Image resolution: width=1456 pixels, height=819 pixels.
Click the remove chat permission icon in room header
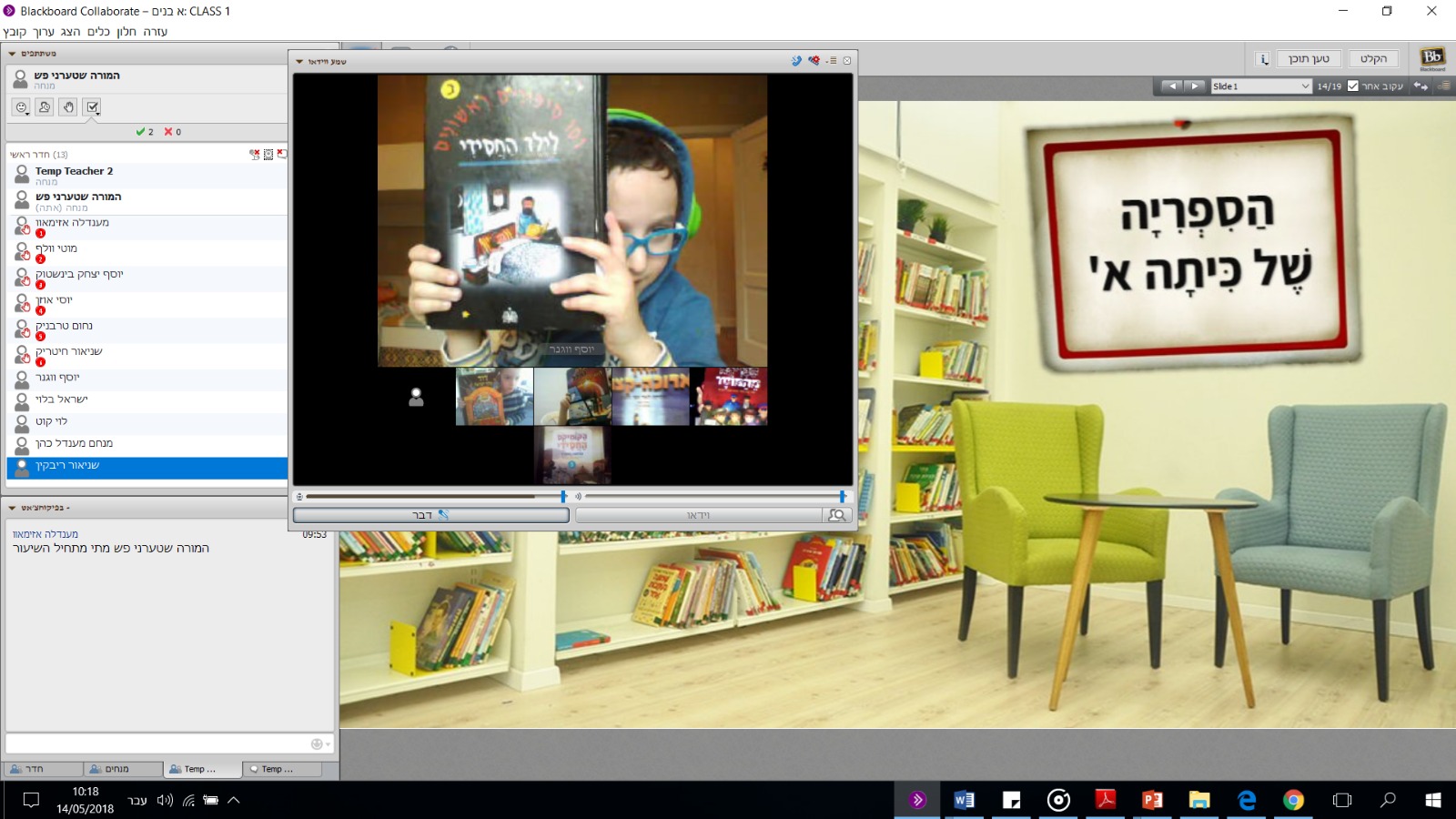click(282, 155)
